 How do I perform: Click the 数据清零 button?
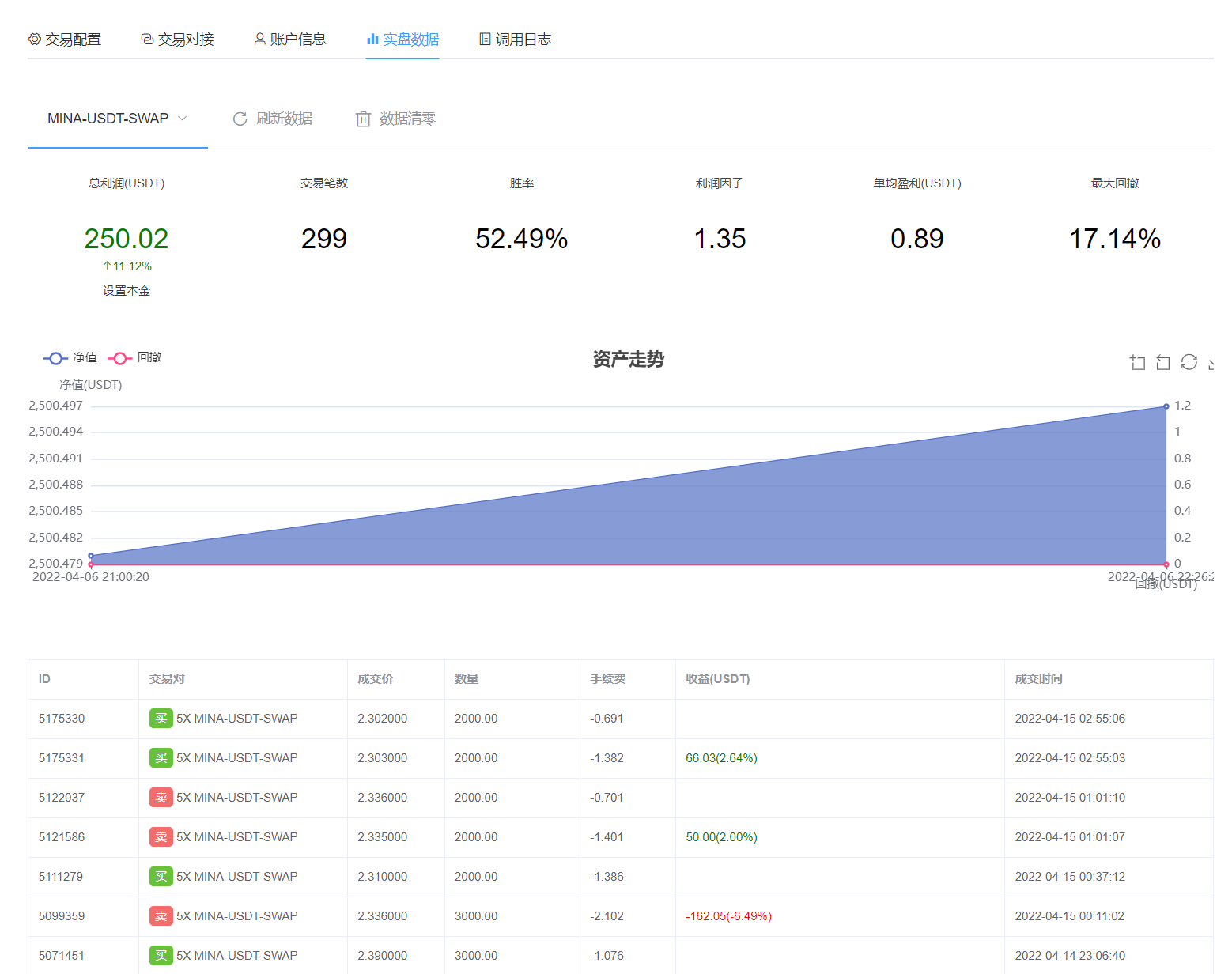point(395,119)
